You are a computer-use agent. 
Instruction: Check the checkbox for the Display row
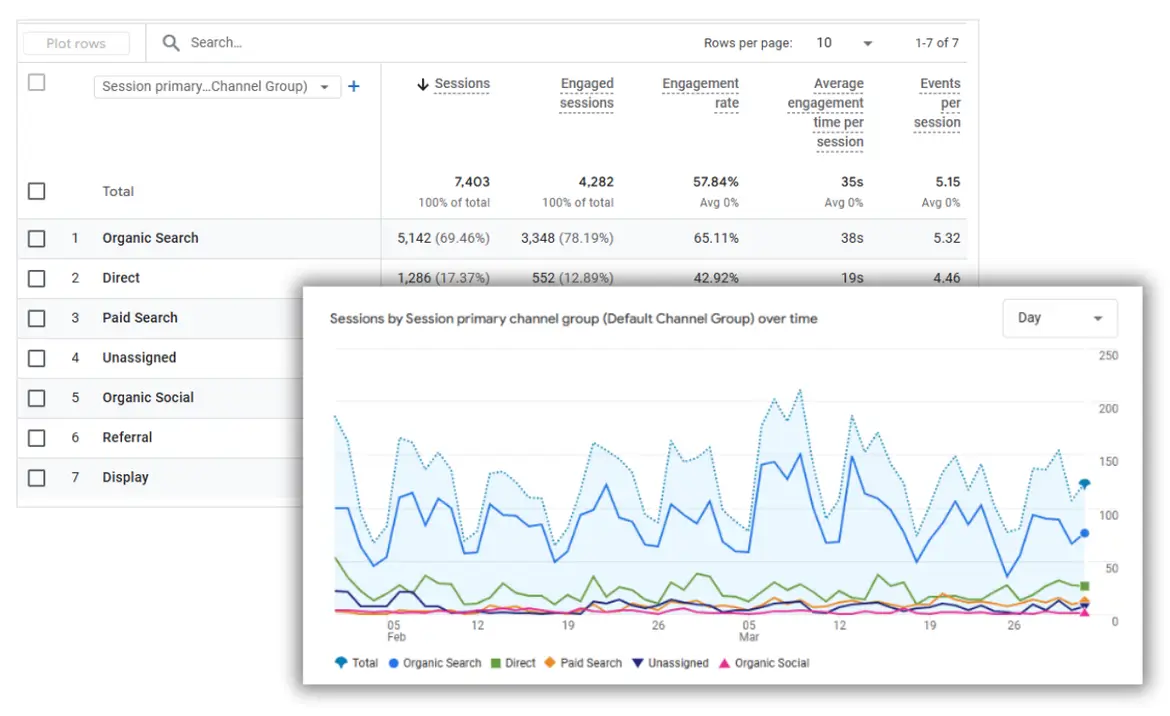(x=37, y=477)
